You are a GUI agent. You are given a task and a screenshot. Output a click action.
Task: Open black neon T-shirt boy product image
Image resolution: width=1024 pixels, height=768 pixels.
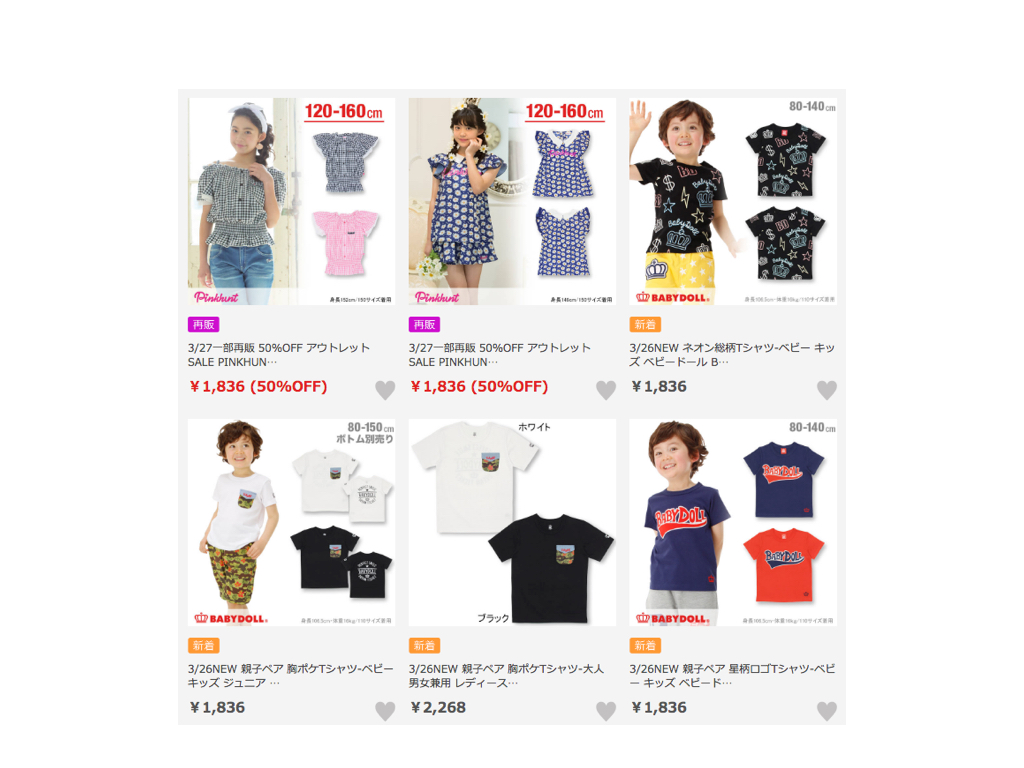click(733, 201)
